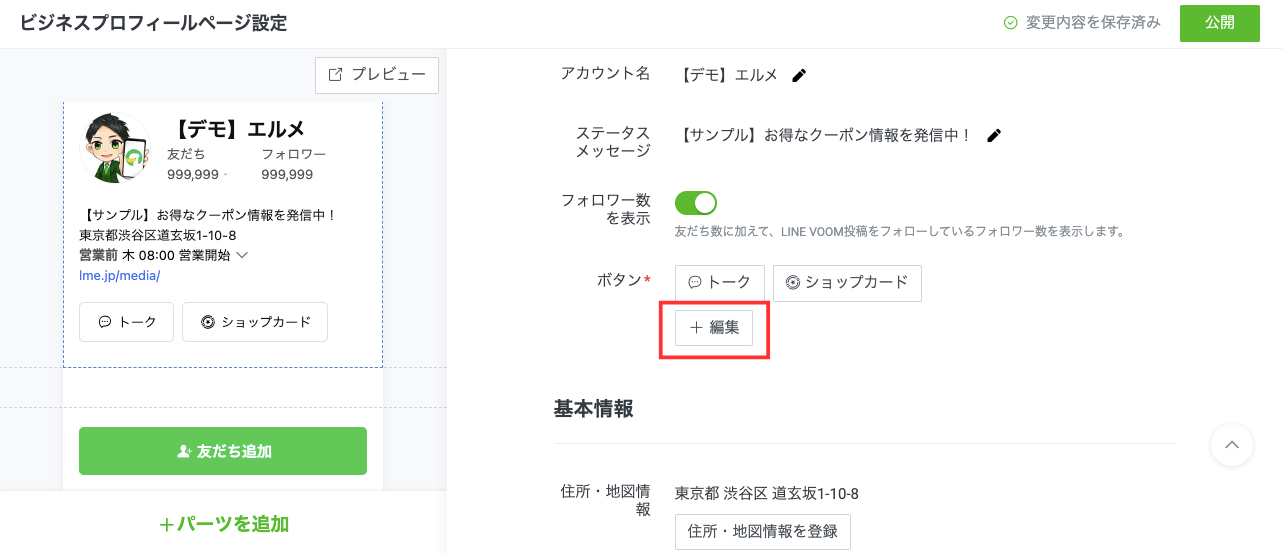The width and height of the screenshot is (1282, 553).
Task: Click the scroll-to-top chevron button
Action: tap(1232, 445)
